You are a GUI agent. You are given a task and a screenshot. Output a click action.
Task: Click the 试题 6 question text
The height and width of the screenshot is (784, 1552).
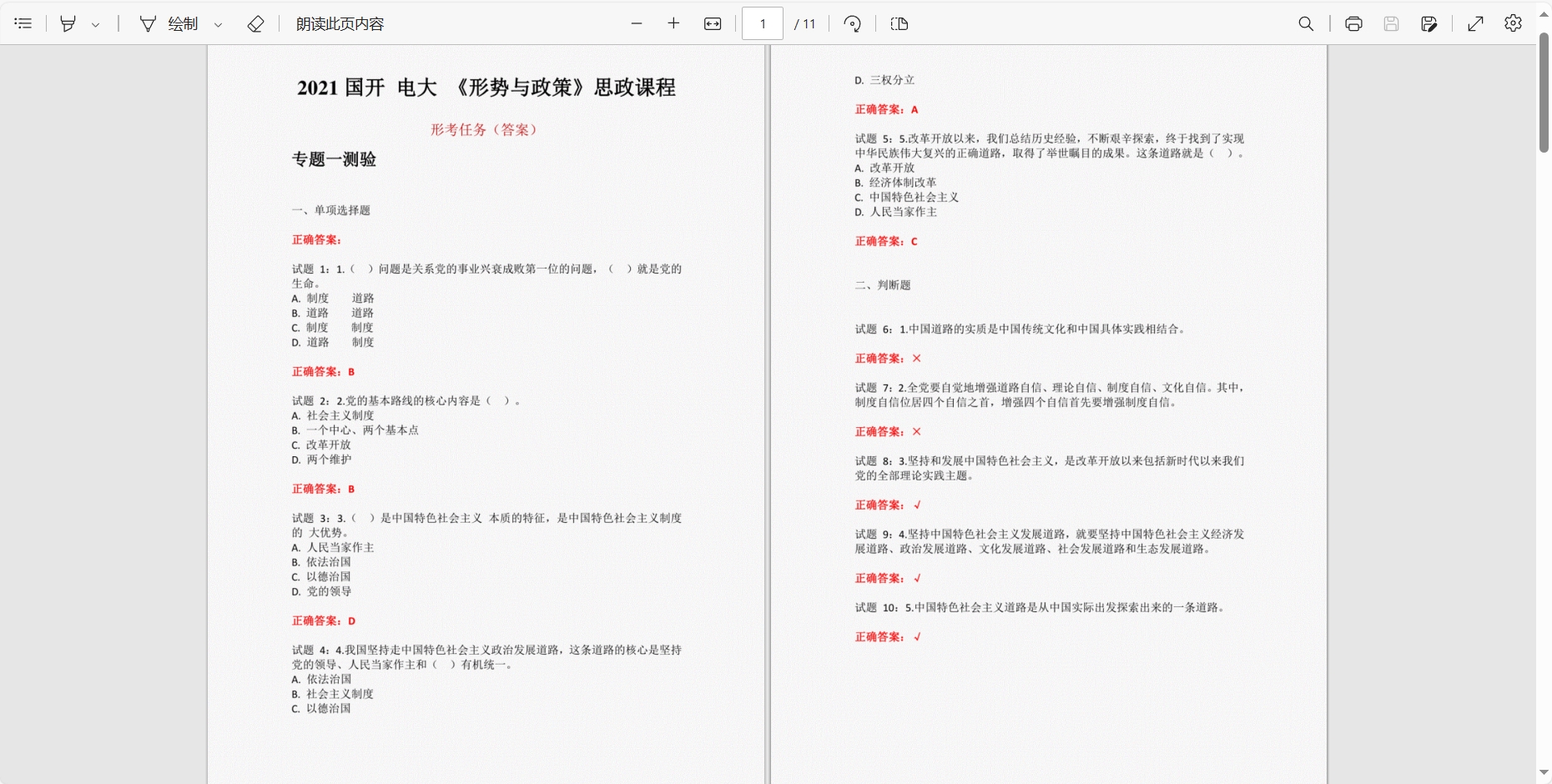[x=1020, y=329]
